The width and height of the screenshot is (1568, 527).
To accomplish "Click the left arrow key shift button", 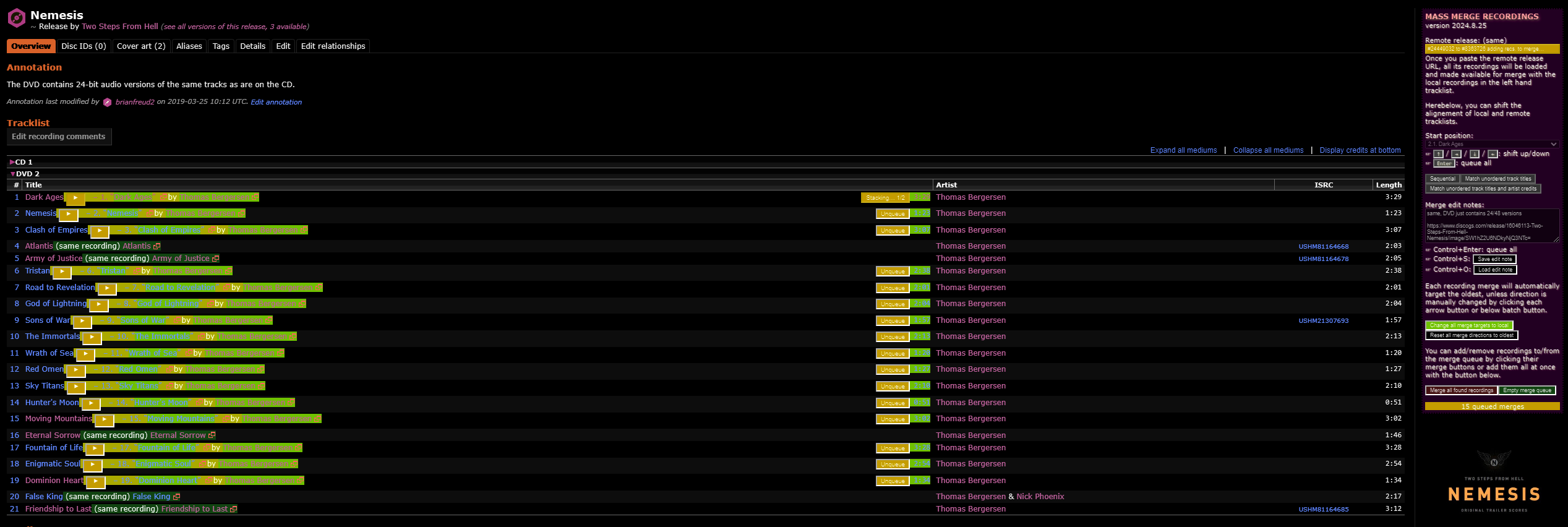I will pyautogui.click(x=1493, y=154).
